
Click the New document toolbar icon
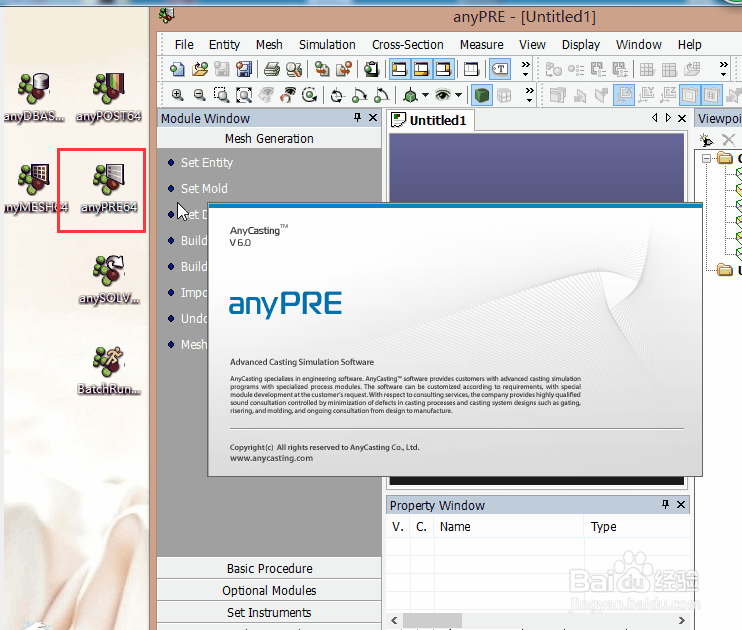[x=177, y=70]
